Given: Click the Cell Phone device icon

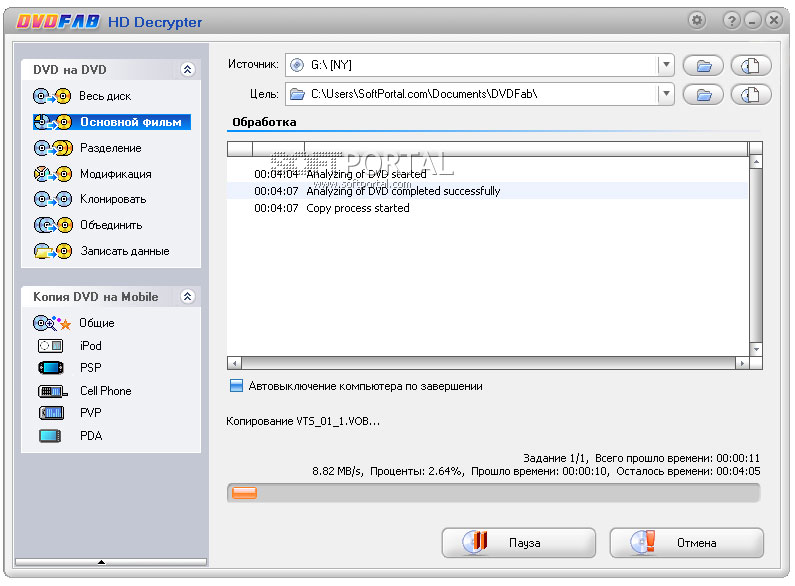Looking at the screenshot, I should point(53,391).
